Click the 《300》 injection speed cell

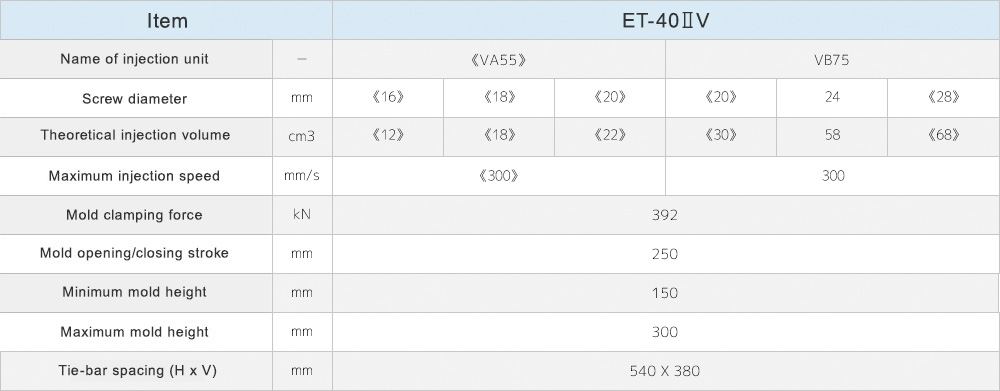tap(499, 175)
